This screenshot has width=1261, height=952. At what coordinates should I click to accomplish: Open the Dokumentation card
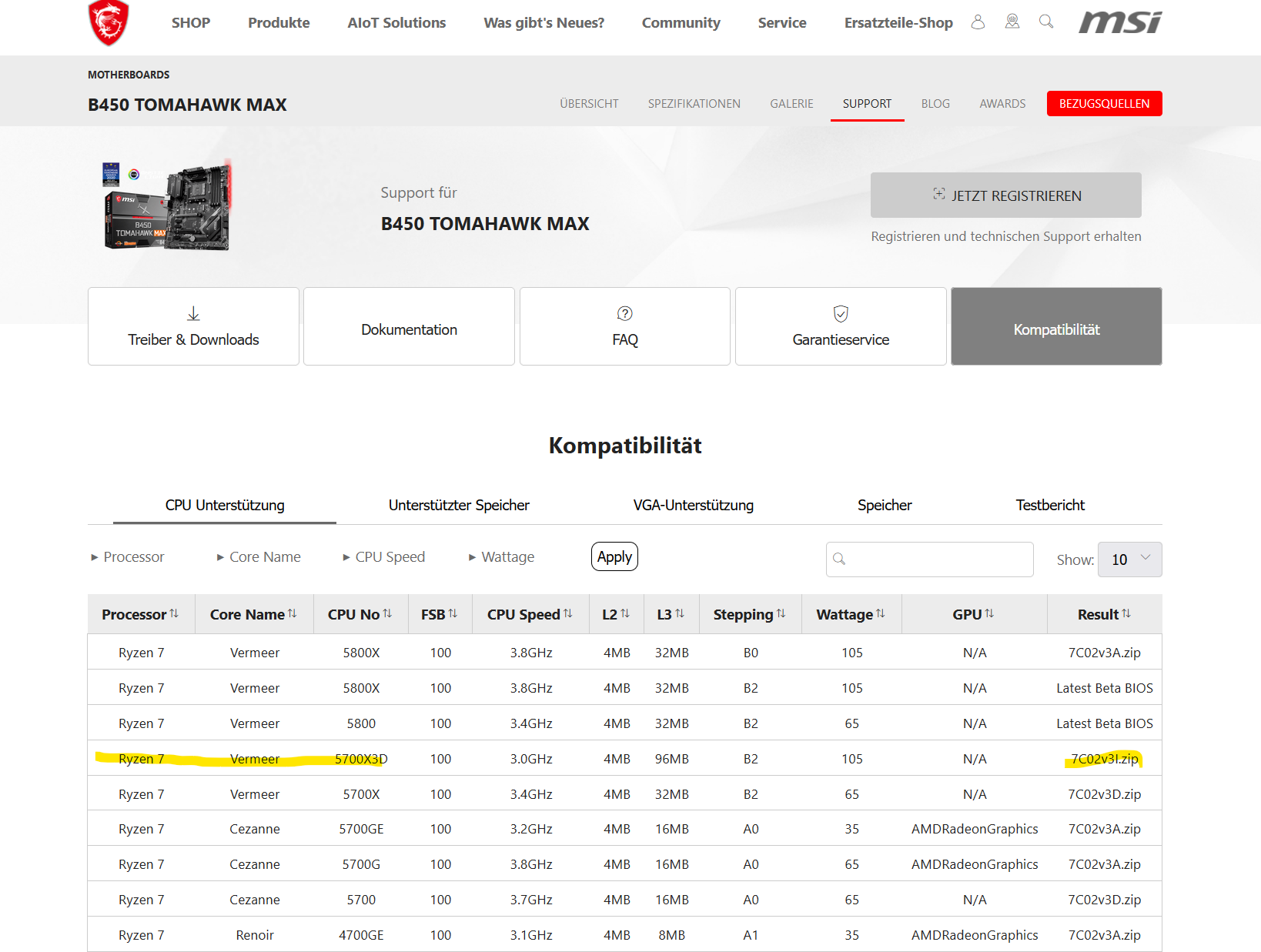click(x=409, y=326)
